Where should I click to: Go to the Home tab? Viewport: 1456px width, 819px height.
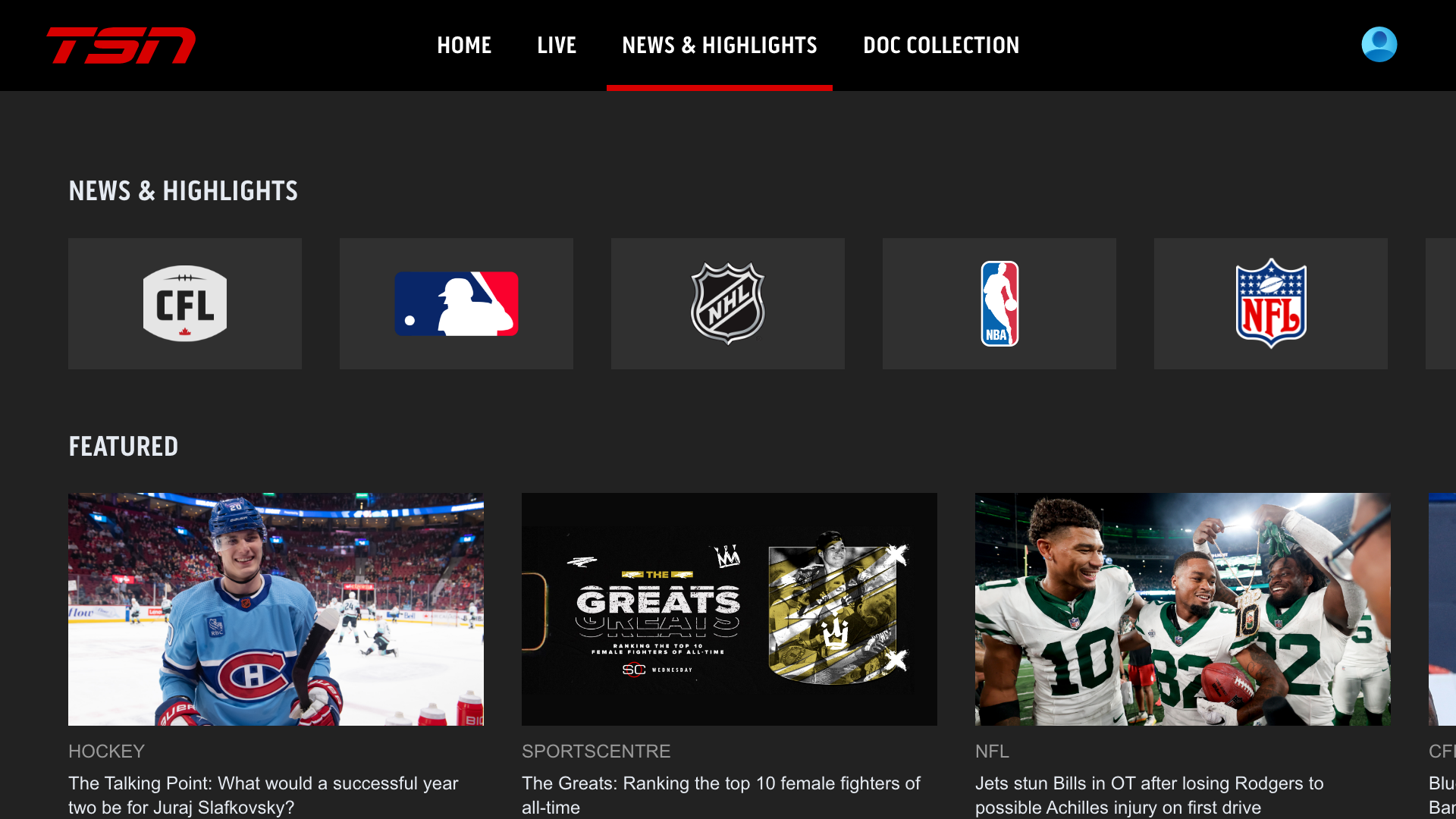pos(464,45)
